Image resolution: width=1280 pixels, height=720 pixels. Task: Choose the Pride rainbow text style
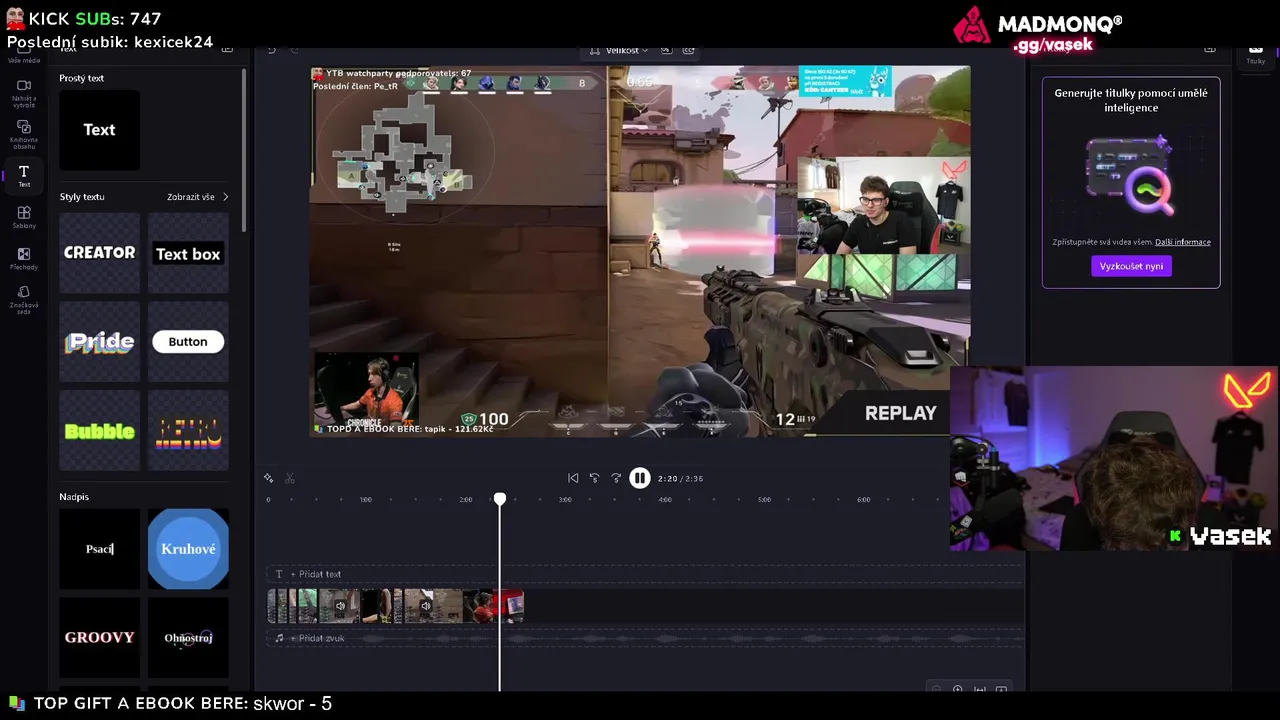[x=99, y=342]
